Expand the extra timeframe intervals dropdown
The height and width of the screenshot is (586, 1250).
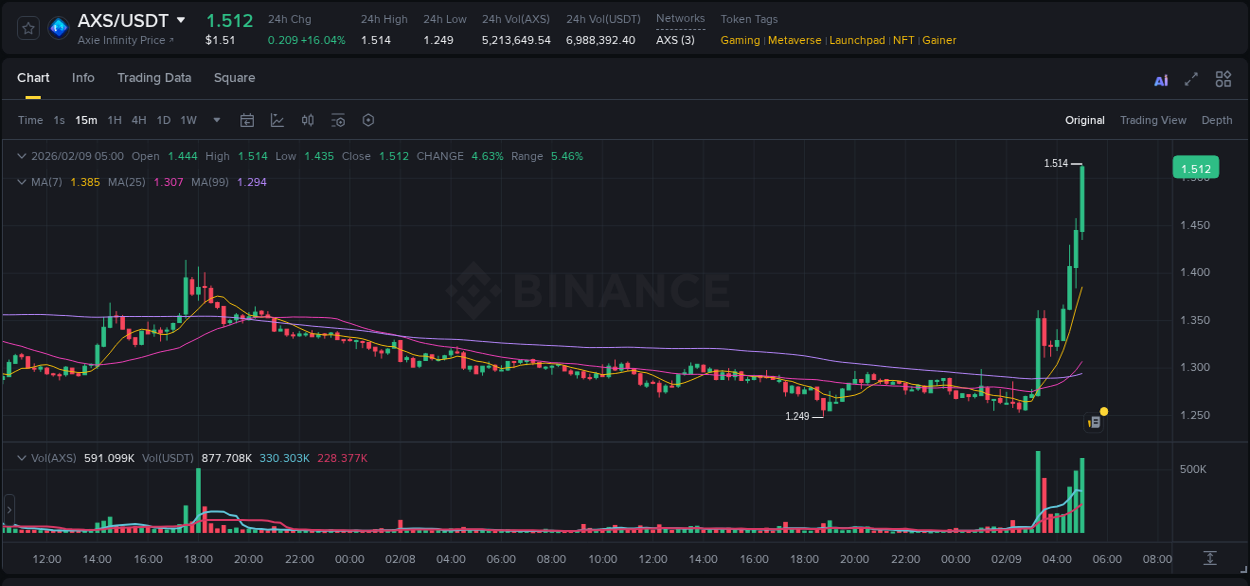tap(216, 120)
